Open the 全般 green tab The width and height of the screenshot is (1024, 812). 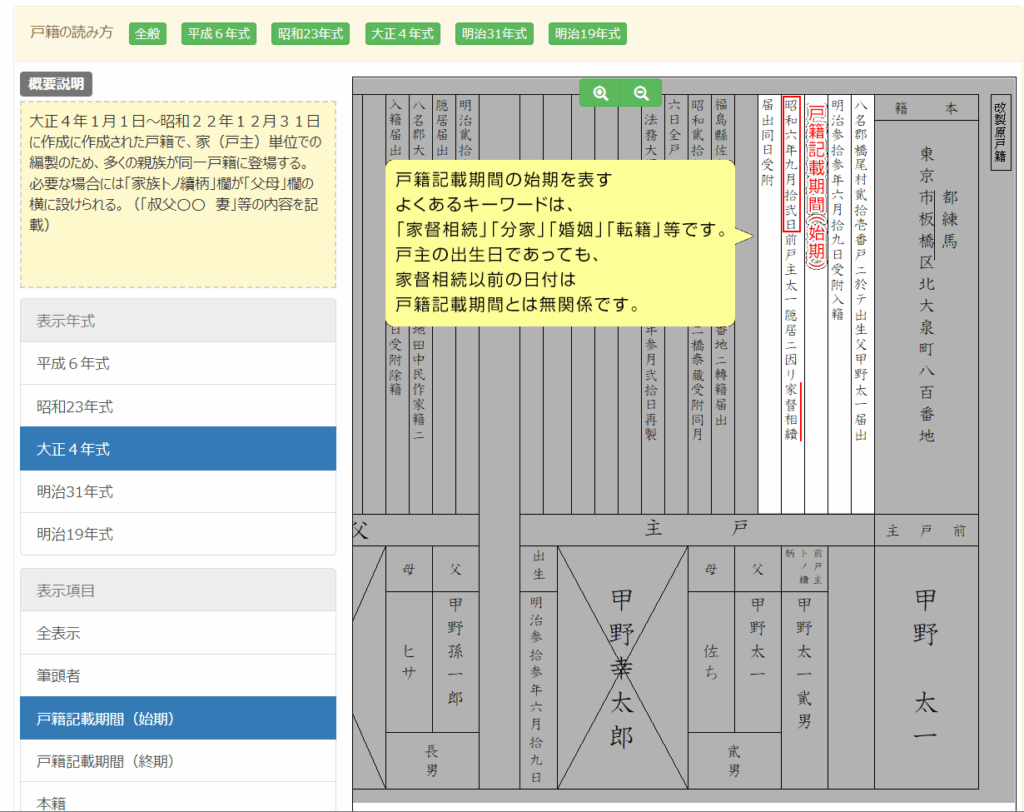pos(147,33)
